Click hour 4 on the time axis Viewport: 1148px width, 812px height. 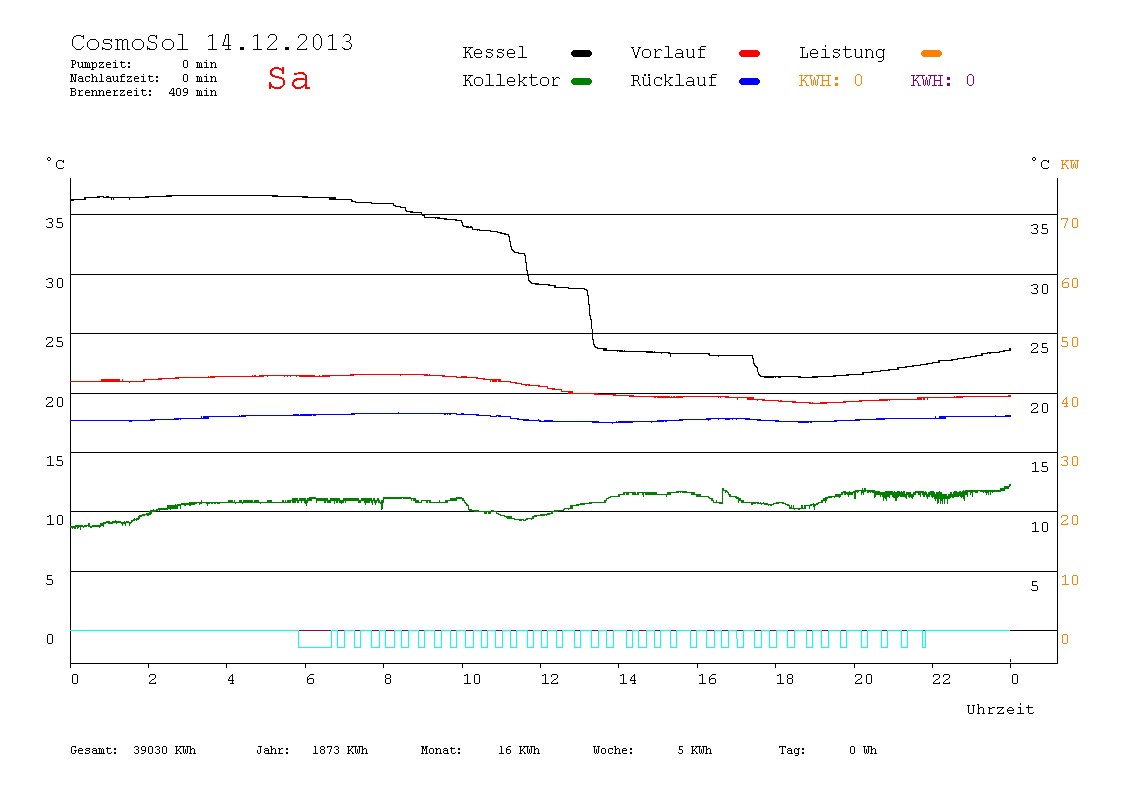click(x=231, y=679)
